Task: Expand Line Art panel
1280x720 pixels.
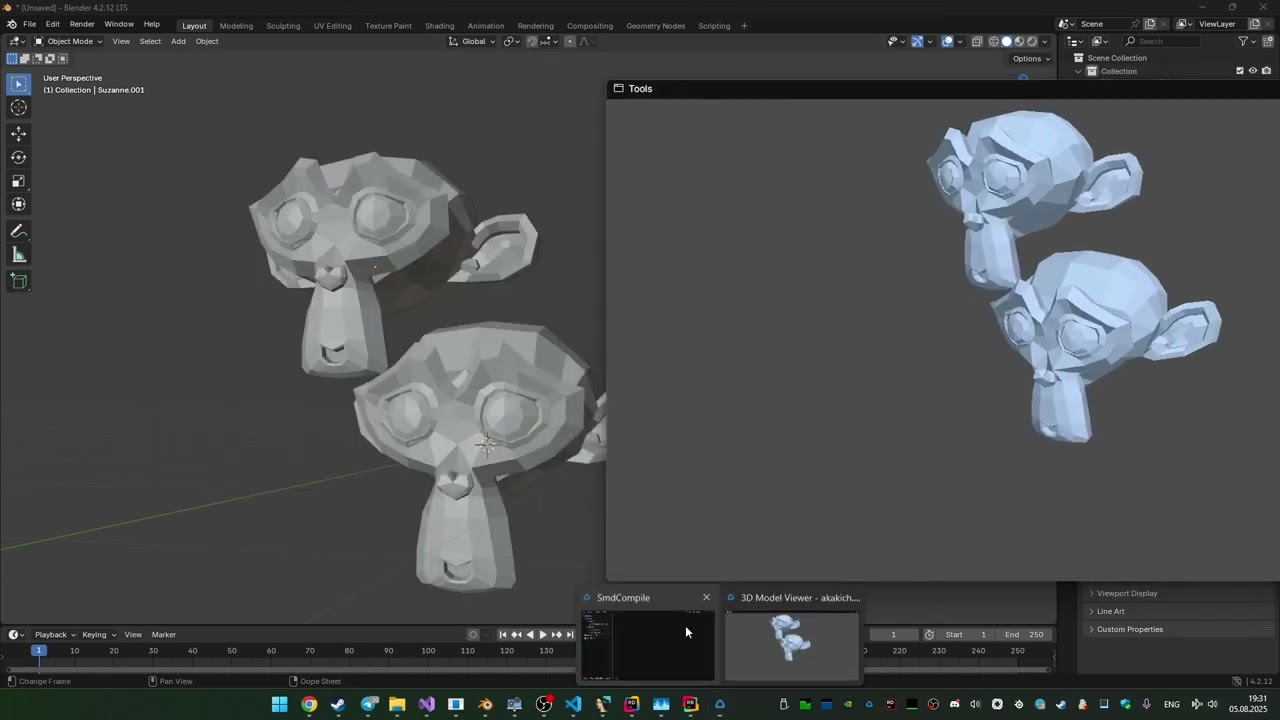Action: (x=1110, y=611)
